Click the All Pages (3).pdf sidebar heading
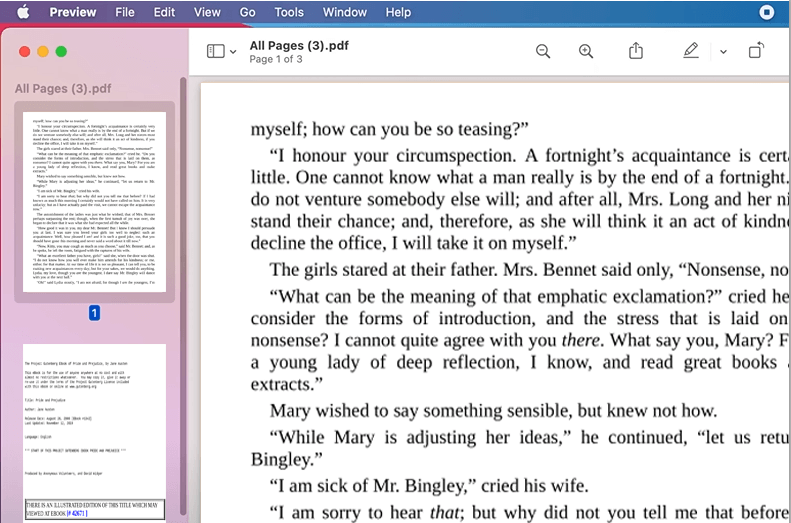Viewport: 791px width, 523px height. point(63,89)
